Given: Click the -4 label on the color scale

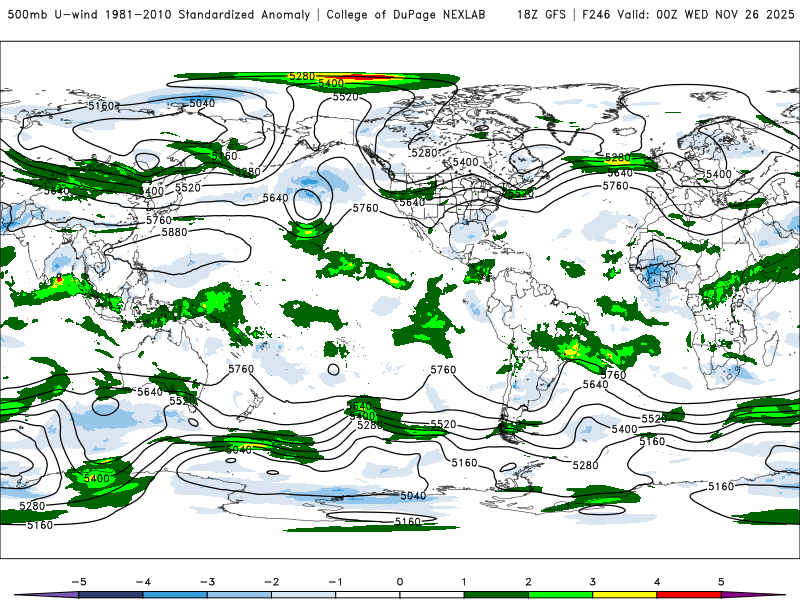Looking at the screenshot, I should tap(143, 582).
